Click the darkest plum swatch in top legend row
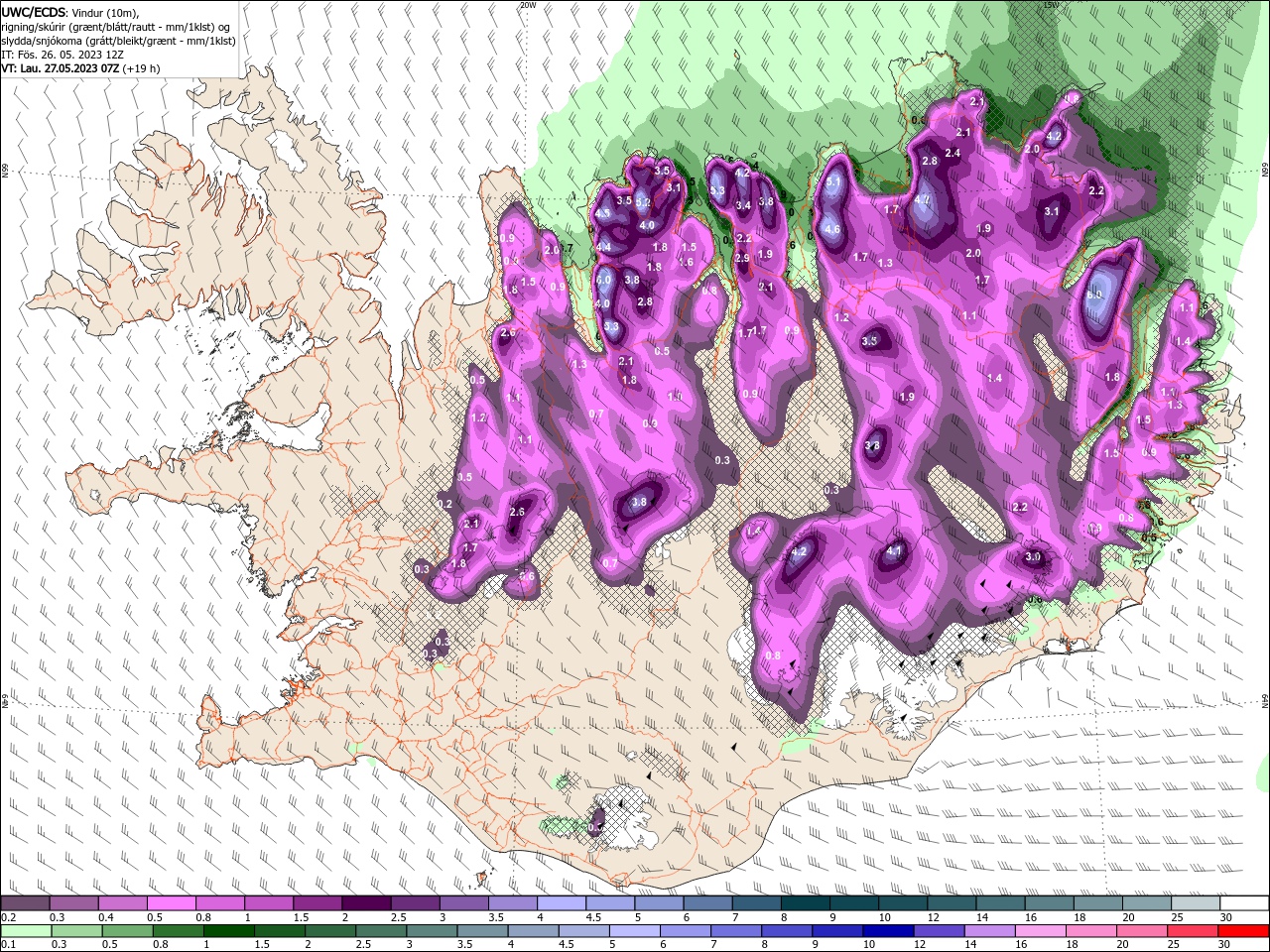 click(x=365, y=902)
